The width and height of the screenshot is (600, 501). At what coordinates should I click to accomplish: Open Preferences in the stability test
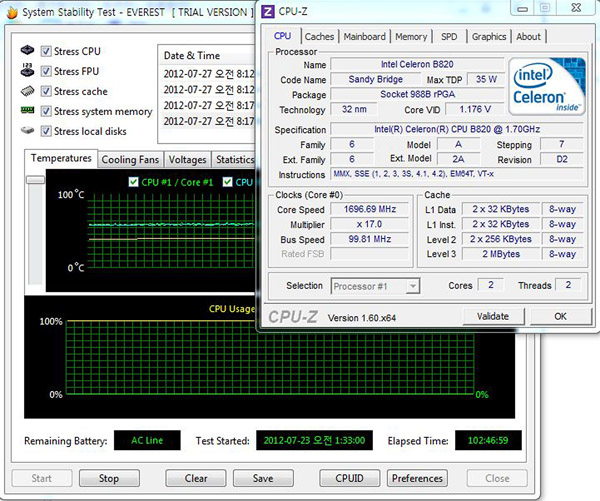[417, 478]
